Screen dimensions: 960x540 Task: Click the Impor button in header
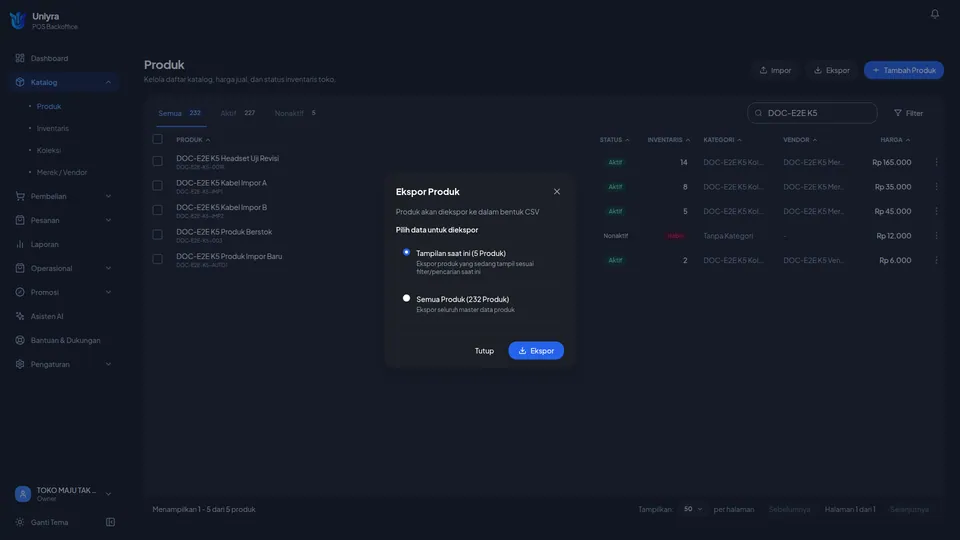coord(775,70)
